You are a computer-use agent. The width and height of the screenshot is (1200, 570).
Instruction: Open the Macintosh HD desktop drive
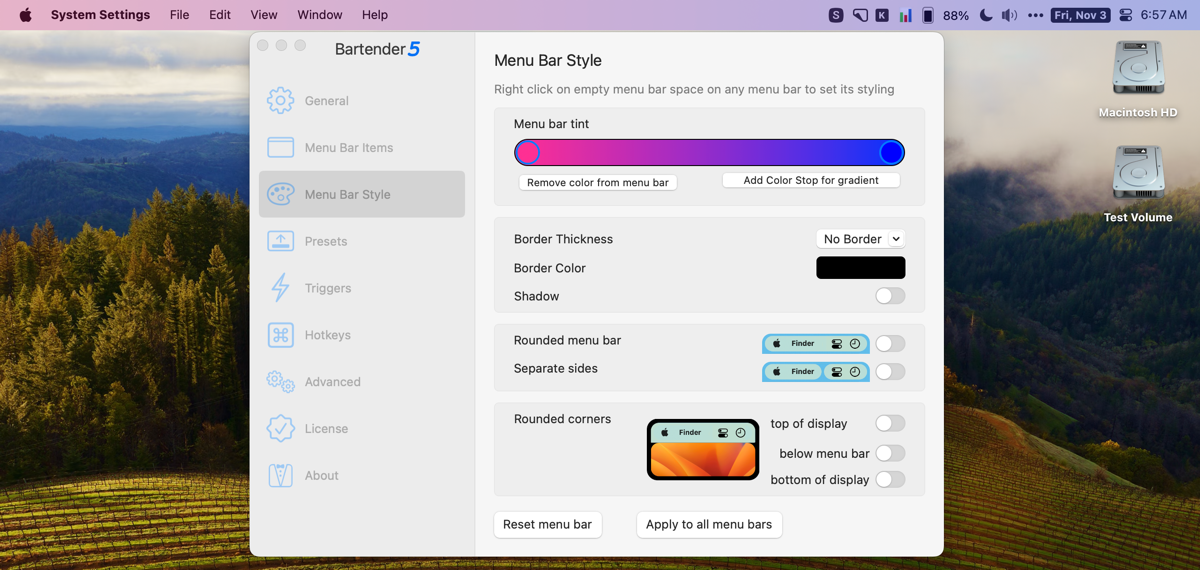coord(1138,70)
